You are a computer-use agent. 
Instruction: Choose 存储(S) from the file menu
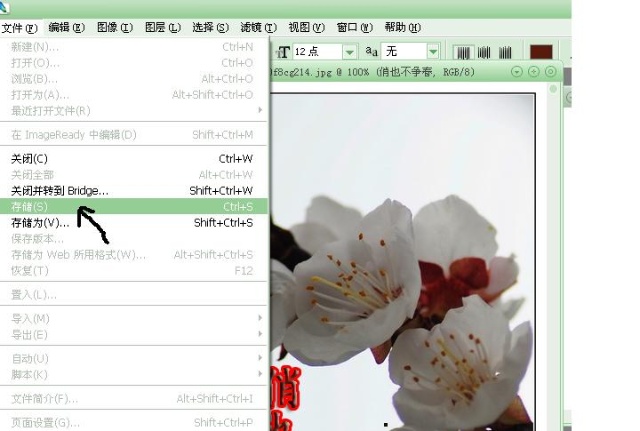[30, 206]
